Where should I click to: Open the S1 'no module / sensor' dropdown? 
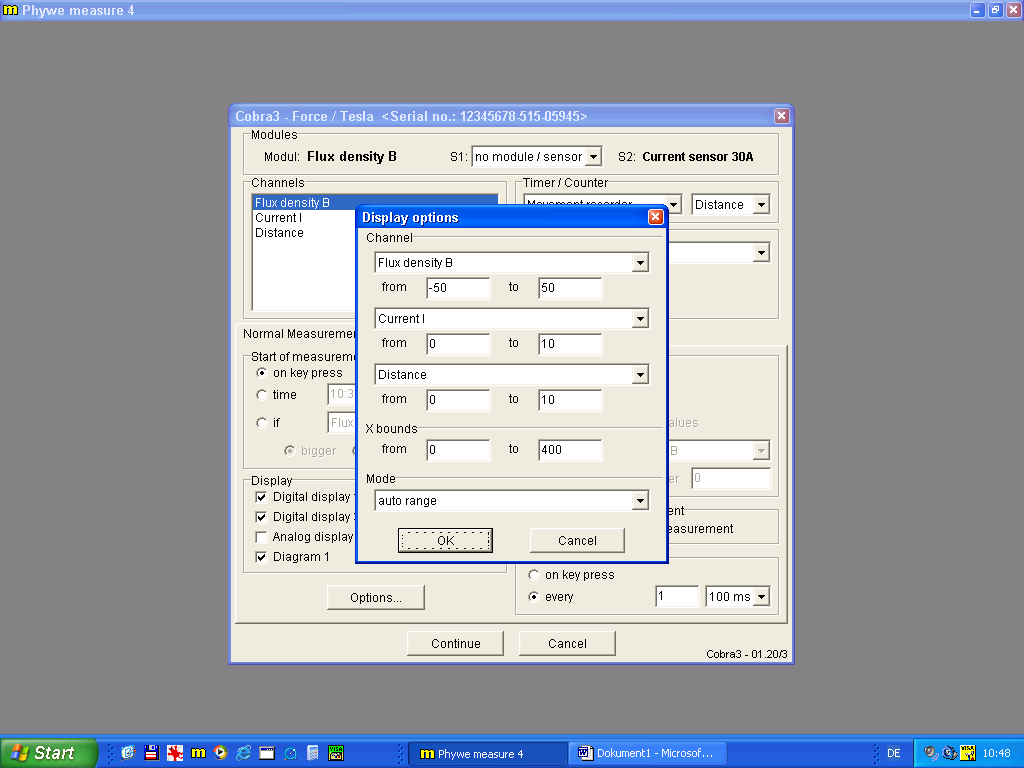(x=593, y=157)
